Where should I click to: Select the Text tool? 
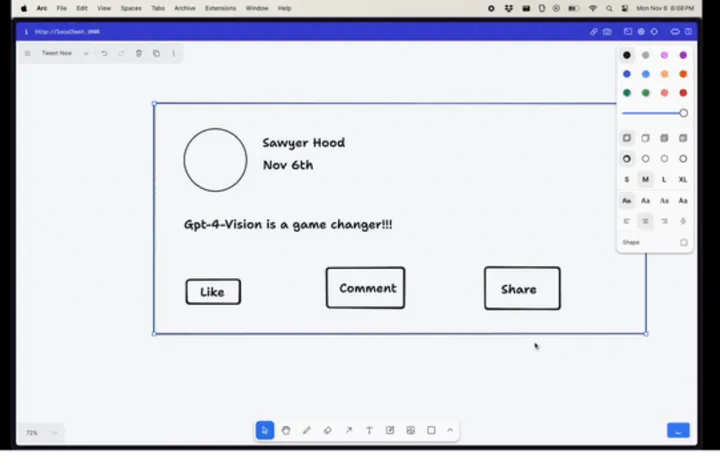[x=369, y=430]
